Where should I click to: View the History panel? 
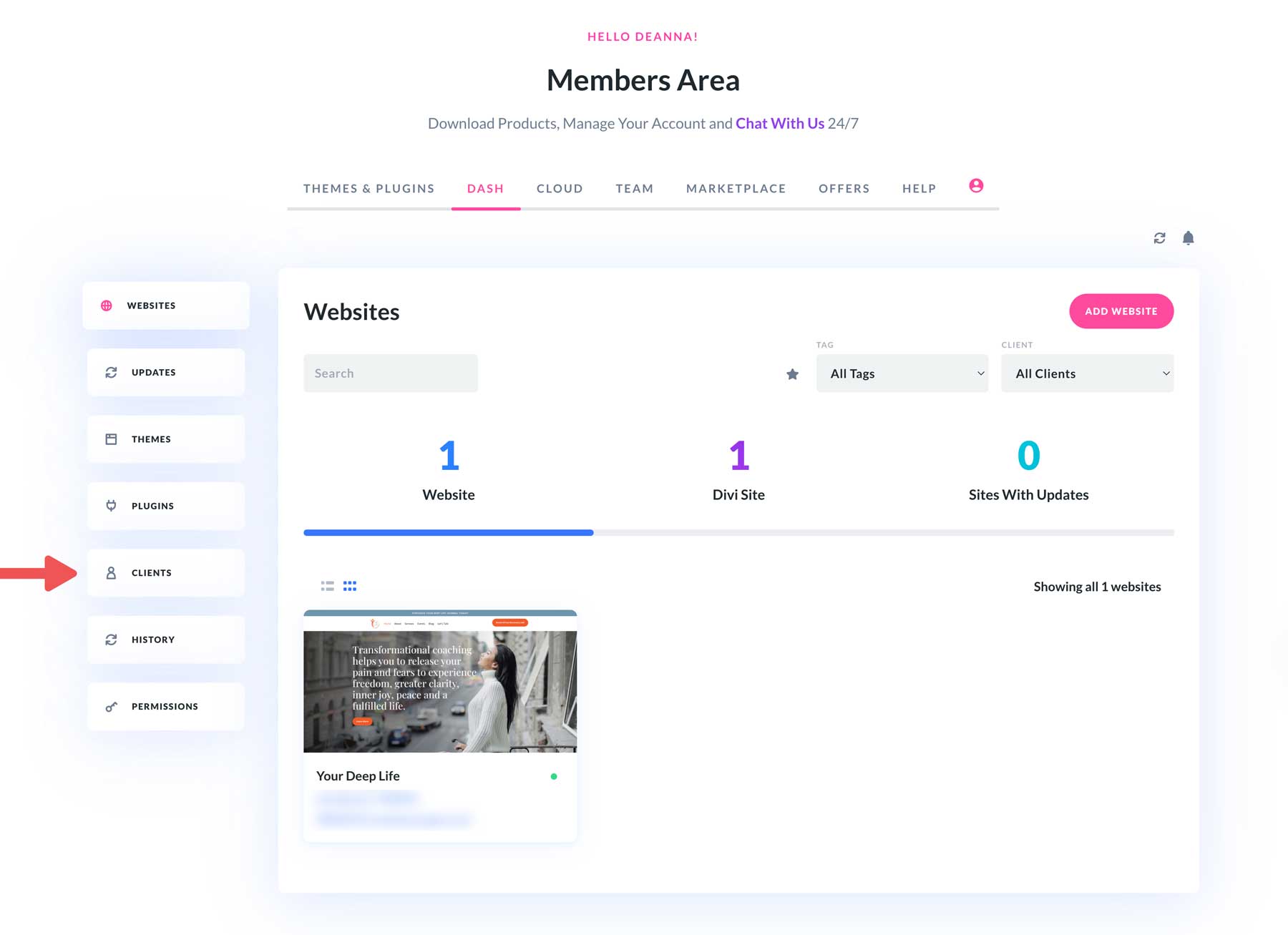click(165, 639)
